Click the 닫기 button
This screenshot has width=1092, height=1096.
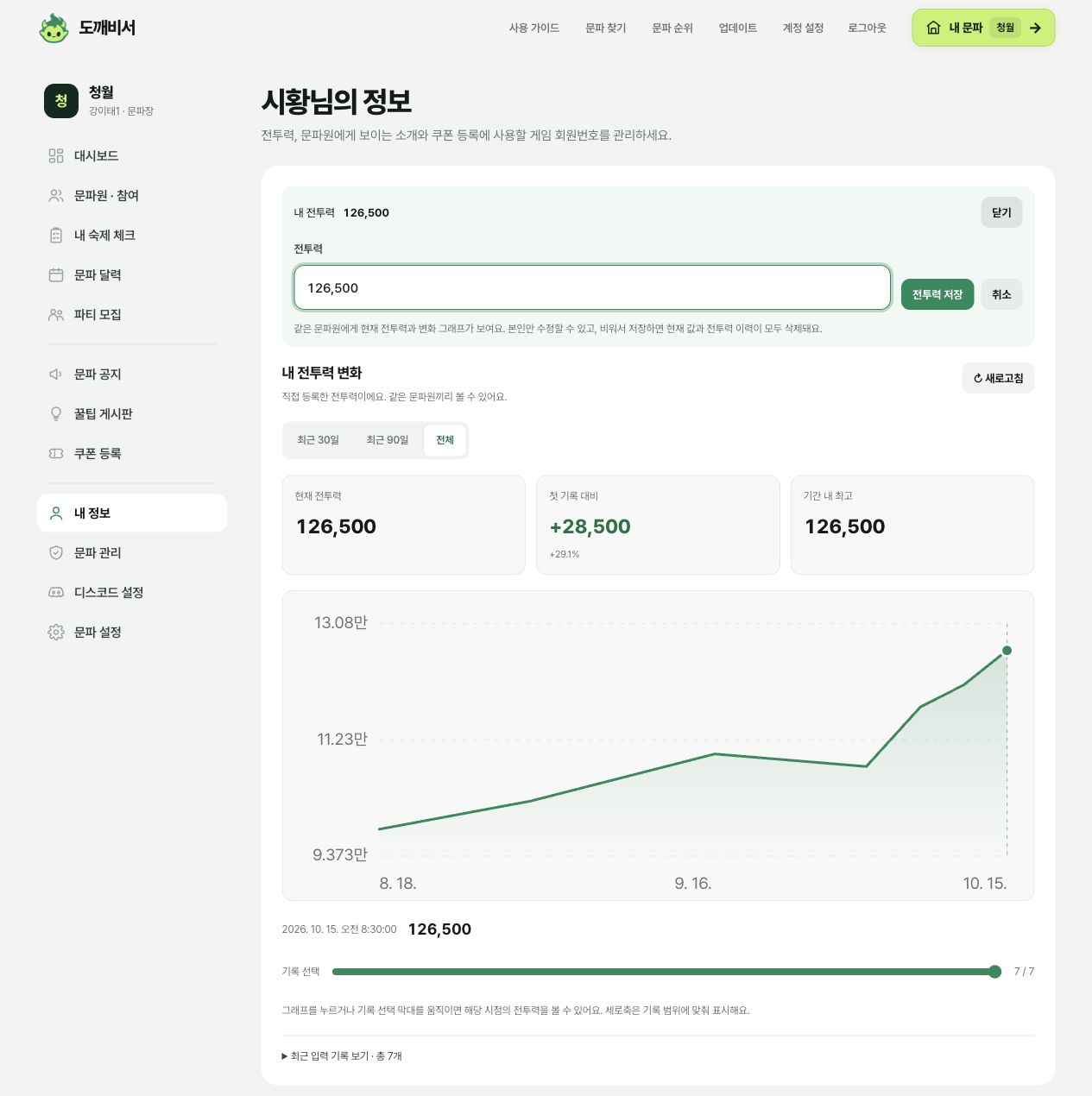pyautogui.click(x=1001, y=212)
